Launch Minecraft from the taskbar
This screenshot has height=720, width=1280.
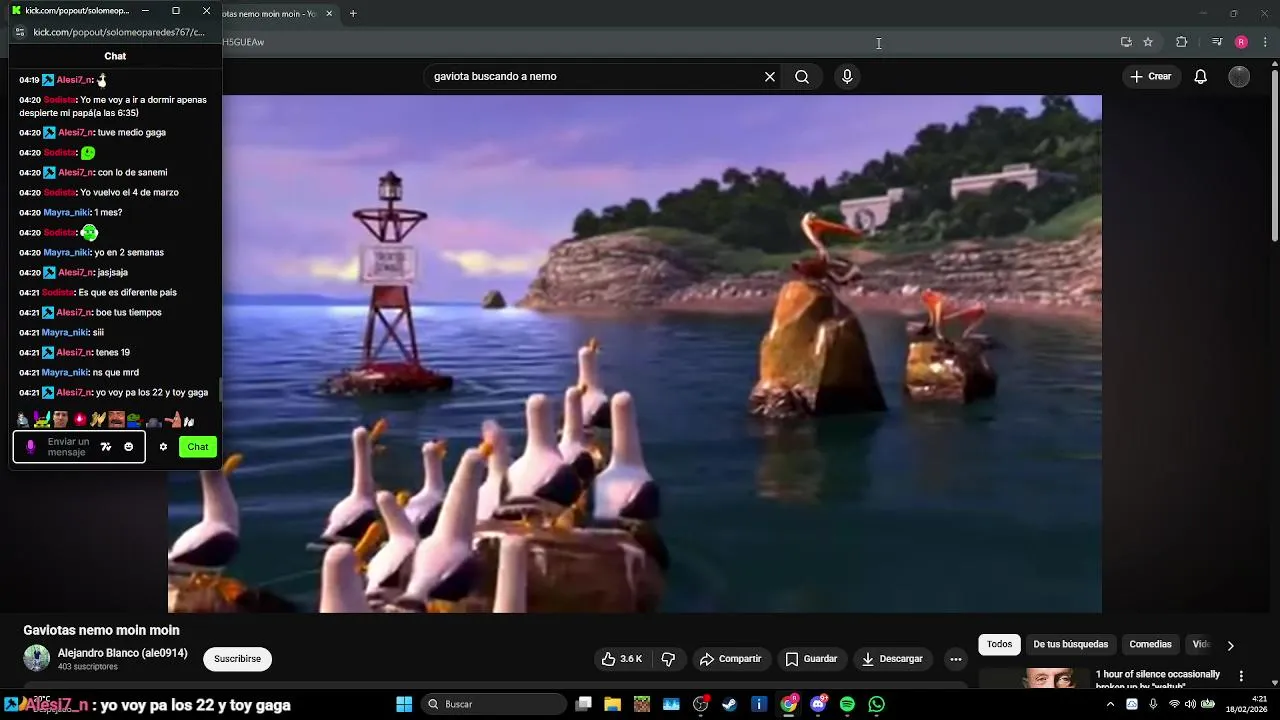(x=642, y=704)
